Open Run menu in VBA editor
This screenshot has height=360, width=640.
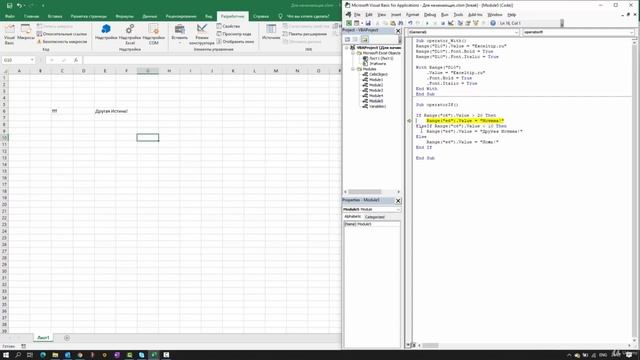point(444,15)
